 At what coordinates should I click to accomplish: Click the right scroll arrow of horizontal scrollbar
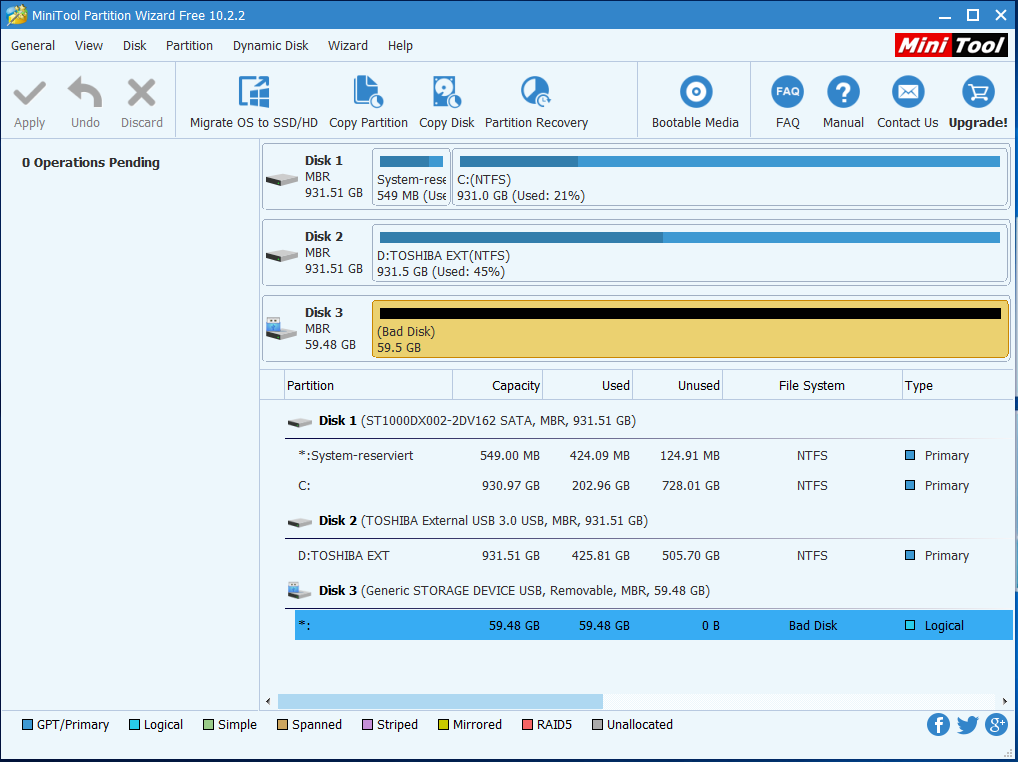tap(1004, 701)
